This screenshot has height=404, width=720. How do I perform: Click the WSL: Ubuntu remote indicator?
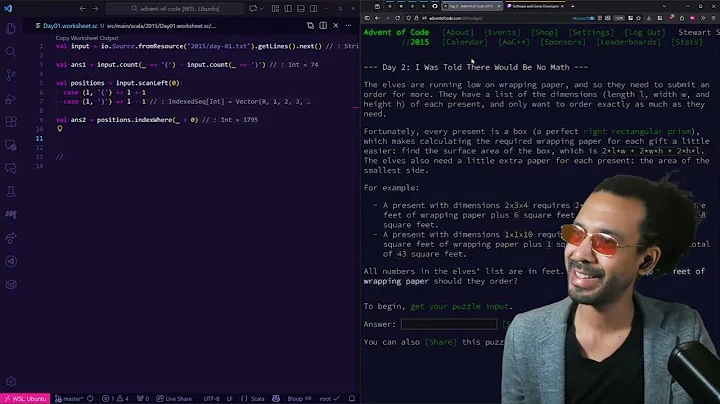(x=25, y=398)
